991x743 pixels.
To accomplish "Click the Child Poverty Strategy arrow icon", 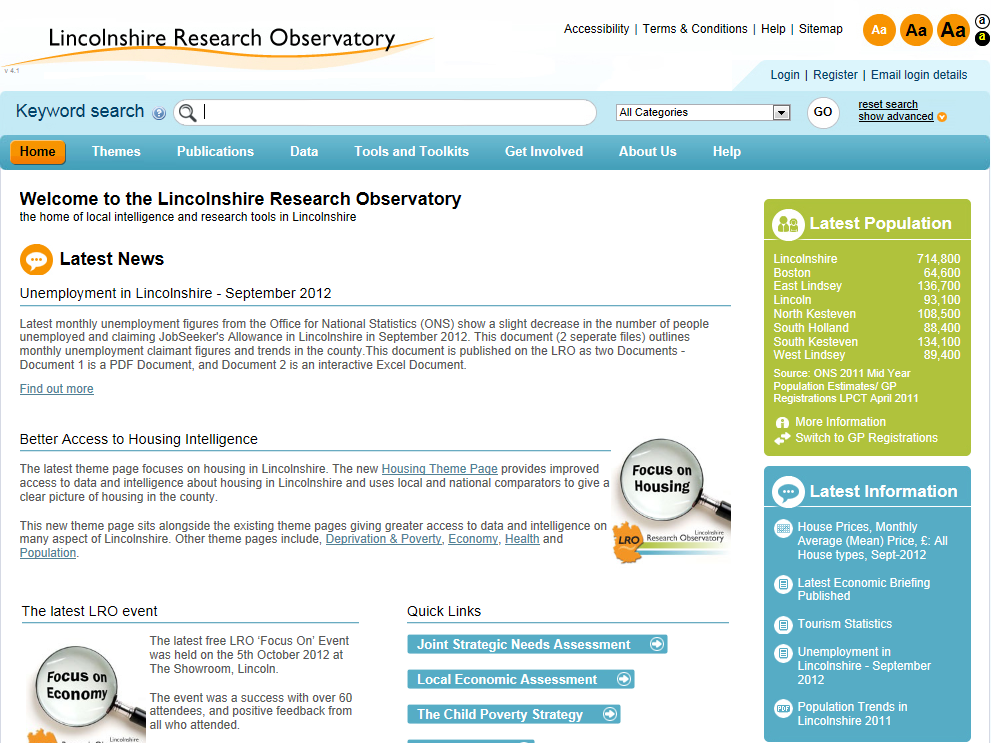I will pyautogui.click(x=610, y=714).
